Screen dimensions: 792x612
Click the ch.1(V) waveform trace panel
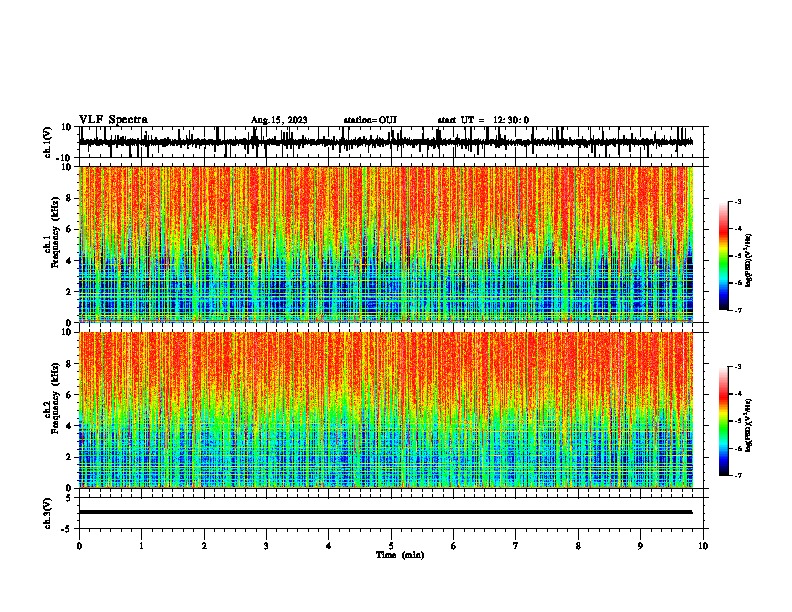[x=393, y=142]
